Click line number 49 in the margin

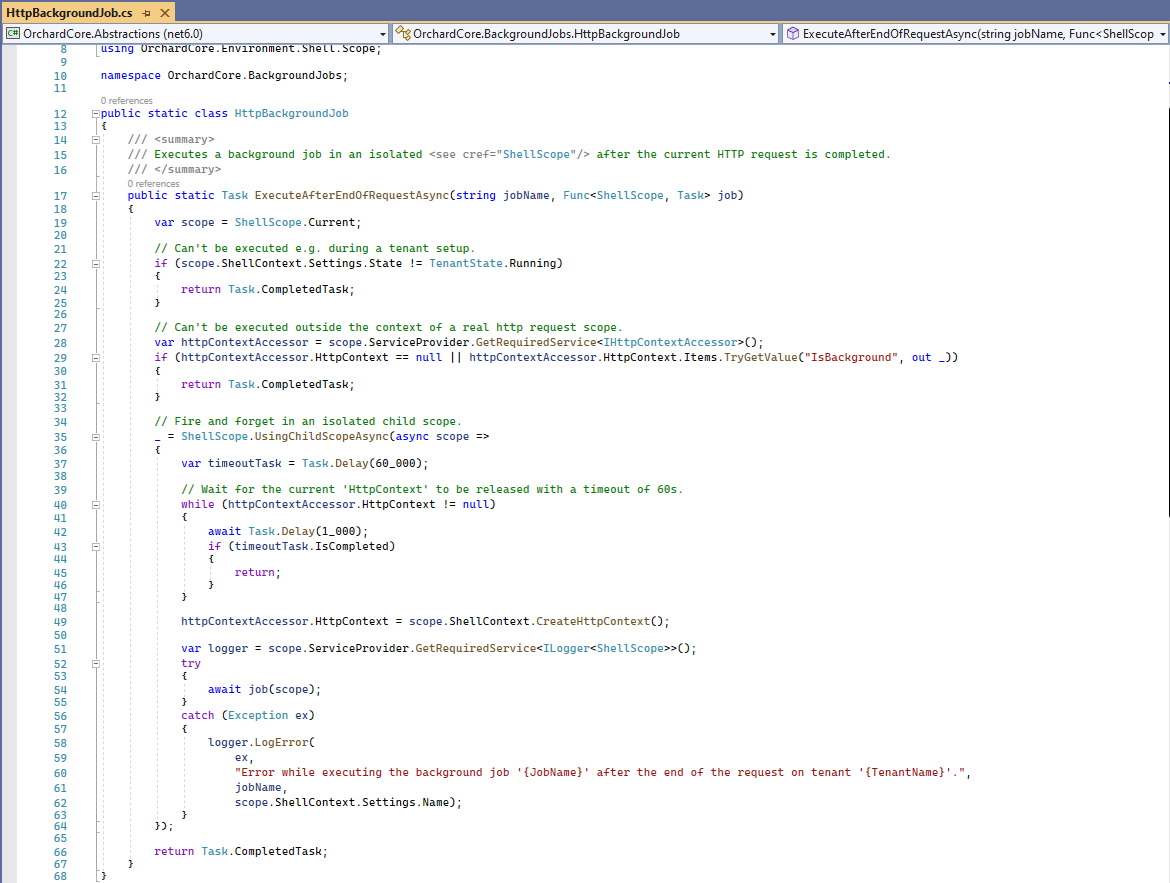click(x=60, y=622)
